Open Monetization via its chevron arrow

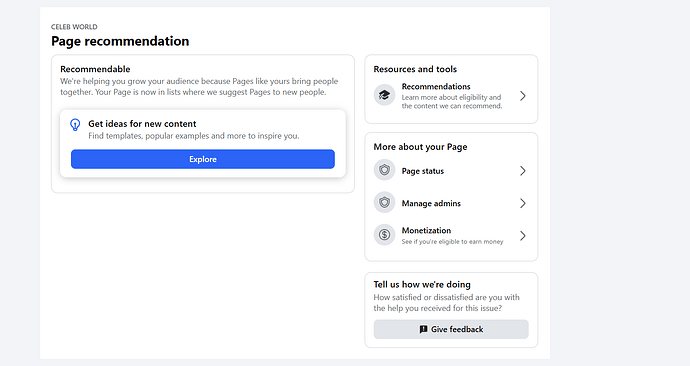click(x=523, y=236)
